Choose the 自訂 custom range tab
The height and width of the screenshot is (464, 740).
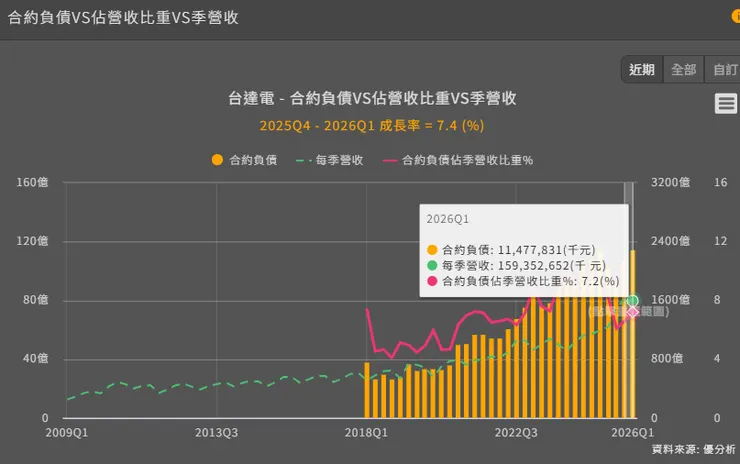pyautogui.click(x=723, y=70)
